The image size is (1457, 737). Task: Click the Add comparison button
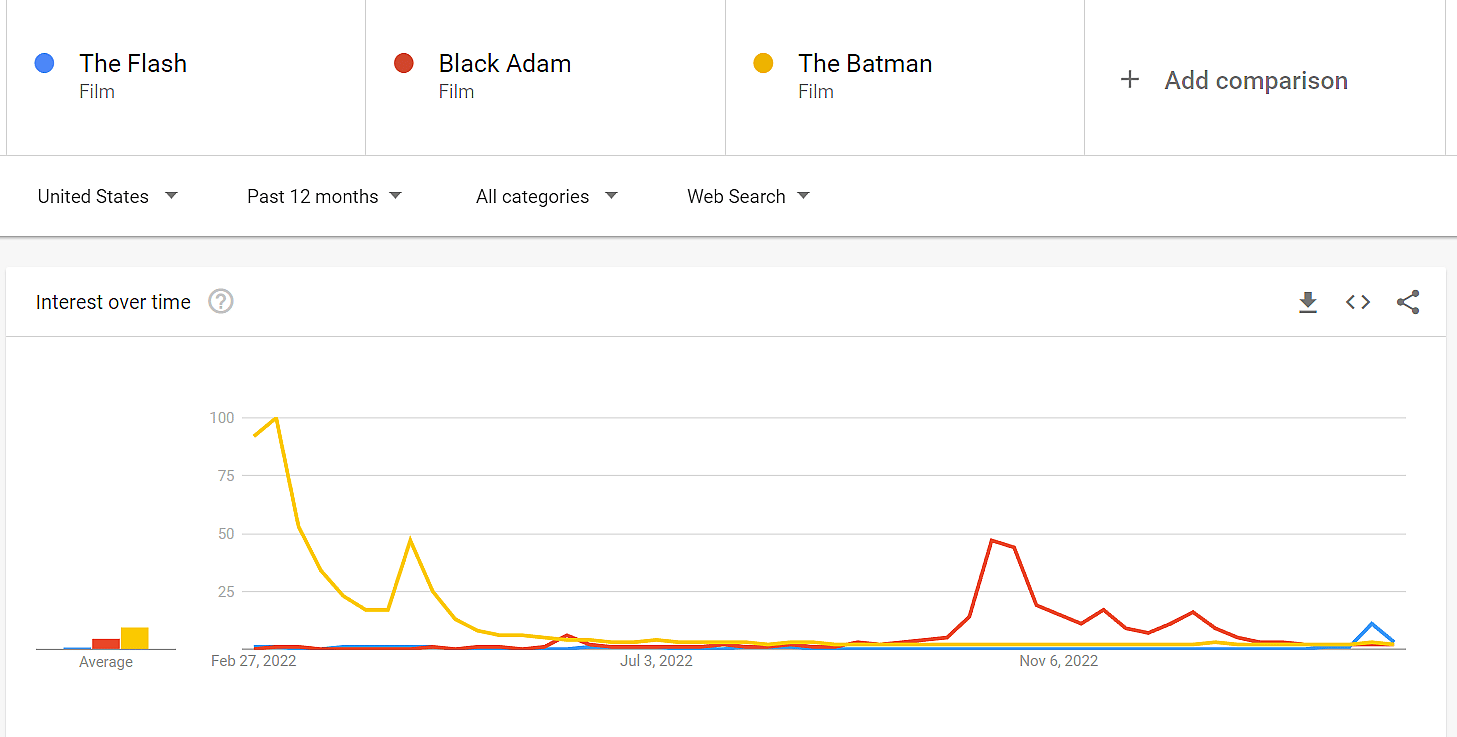[x=1256, y=80]
